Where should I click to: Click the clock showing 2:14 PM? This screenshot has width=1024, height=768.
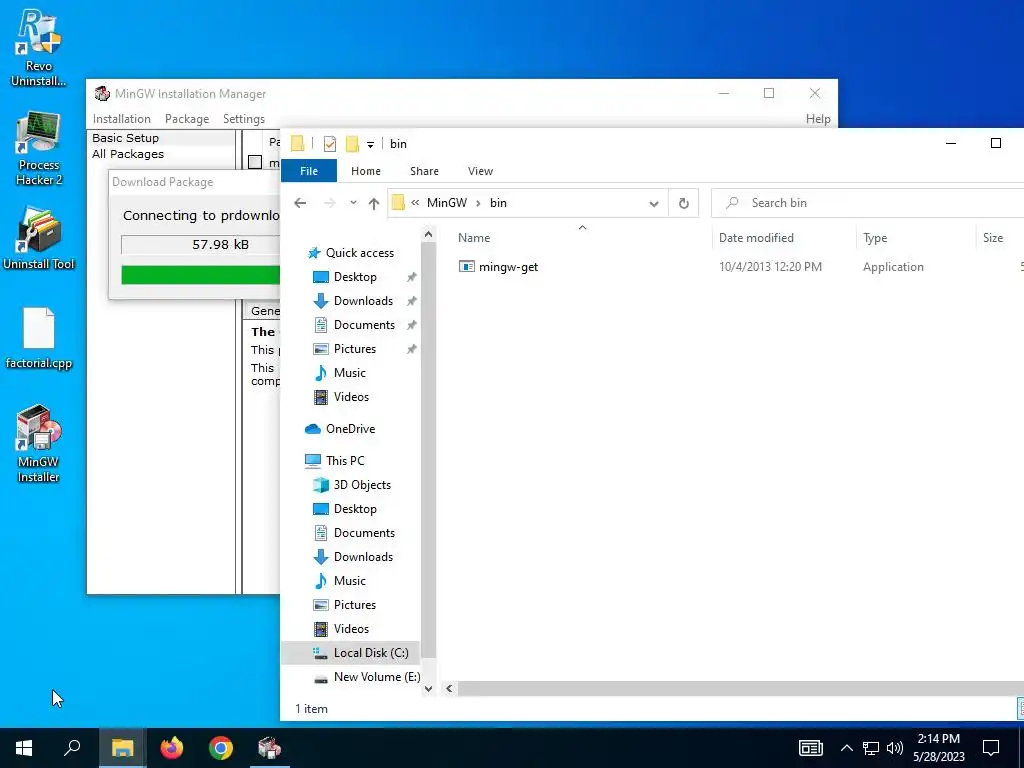[938, 739]
